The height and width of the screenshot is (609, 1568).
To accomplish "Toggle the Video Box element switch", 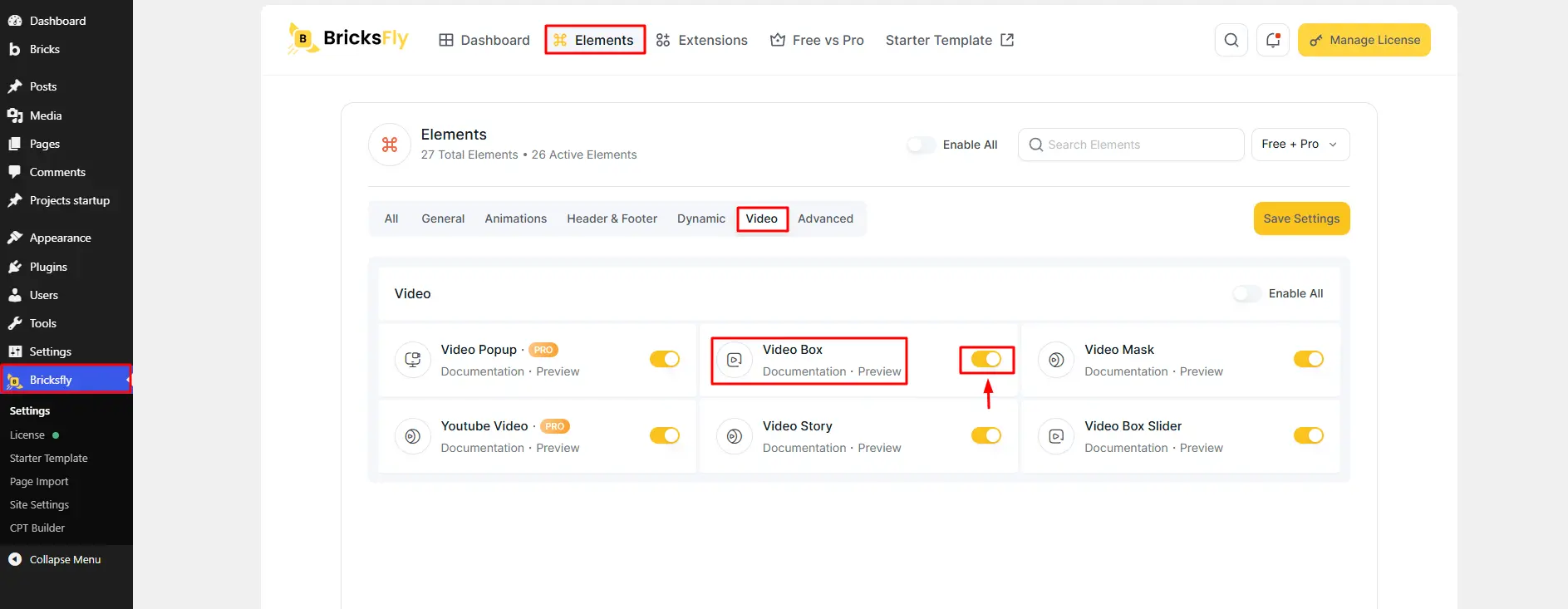I will [986, 359].
